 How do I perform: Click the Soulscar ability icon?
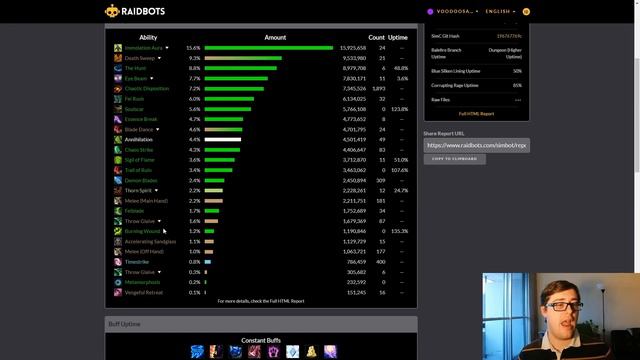pyautogui.click(x=118, y=109)
